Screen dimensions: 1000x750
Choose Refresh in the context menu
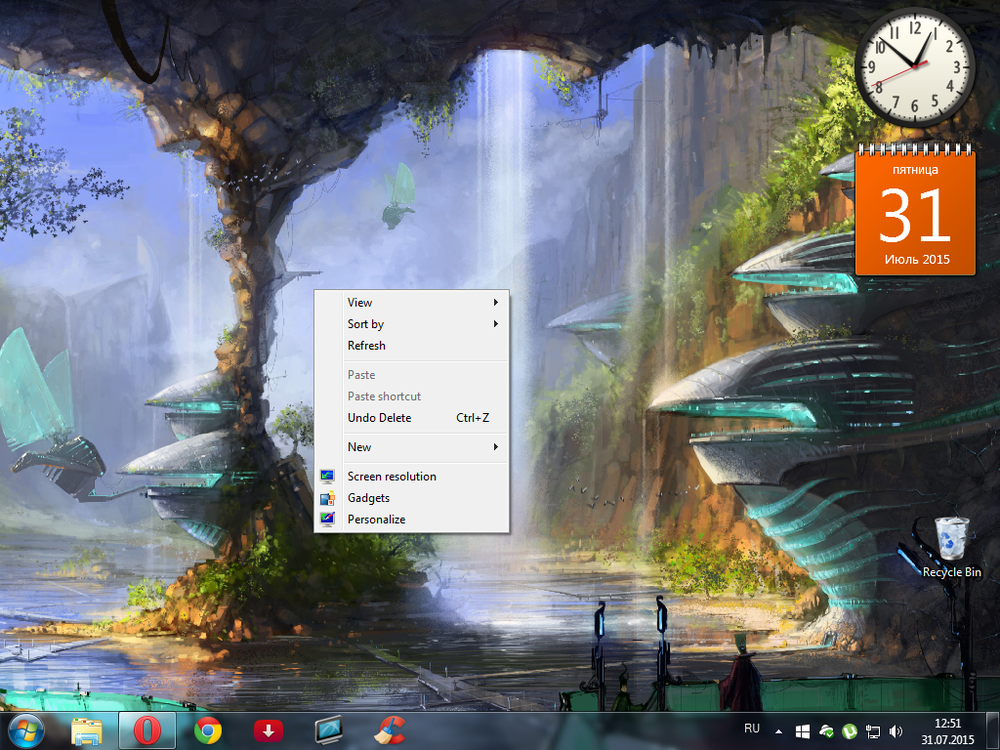click(x=366, y=346)
